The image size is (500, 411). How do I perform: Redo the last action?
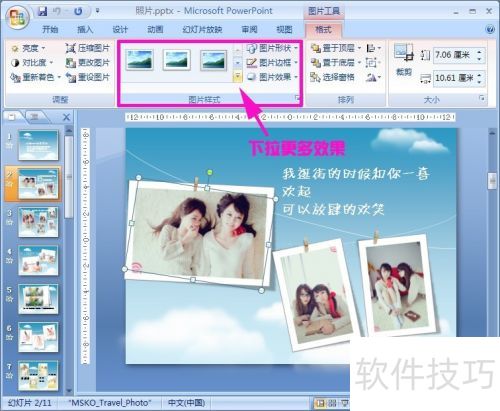(78, 11)
